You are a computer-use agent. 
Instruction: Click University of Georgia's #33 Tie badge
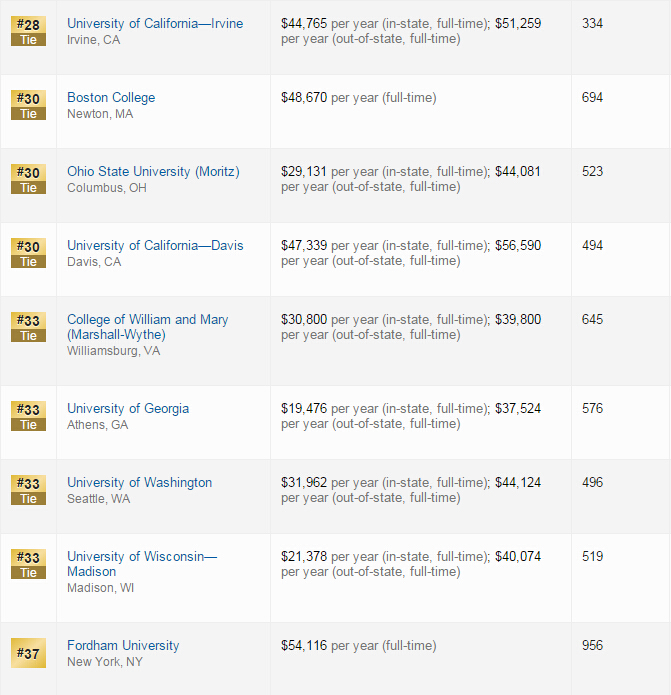[28, 417]
